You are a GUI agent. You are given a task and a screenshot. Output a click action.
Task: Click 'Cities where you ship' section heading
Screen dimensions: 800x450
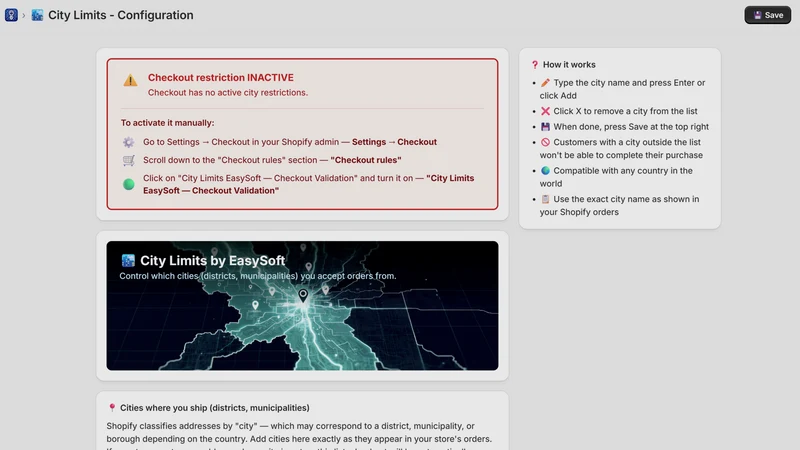pos(215,408)
